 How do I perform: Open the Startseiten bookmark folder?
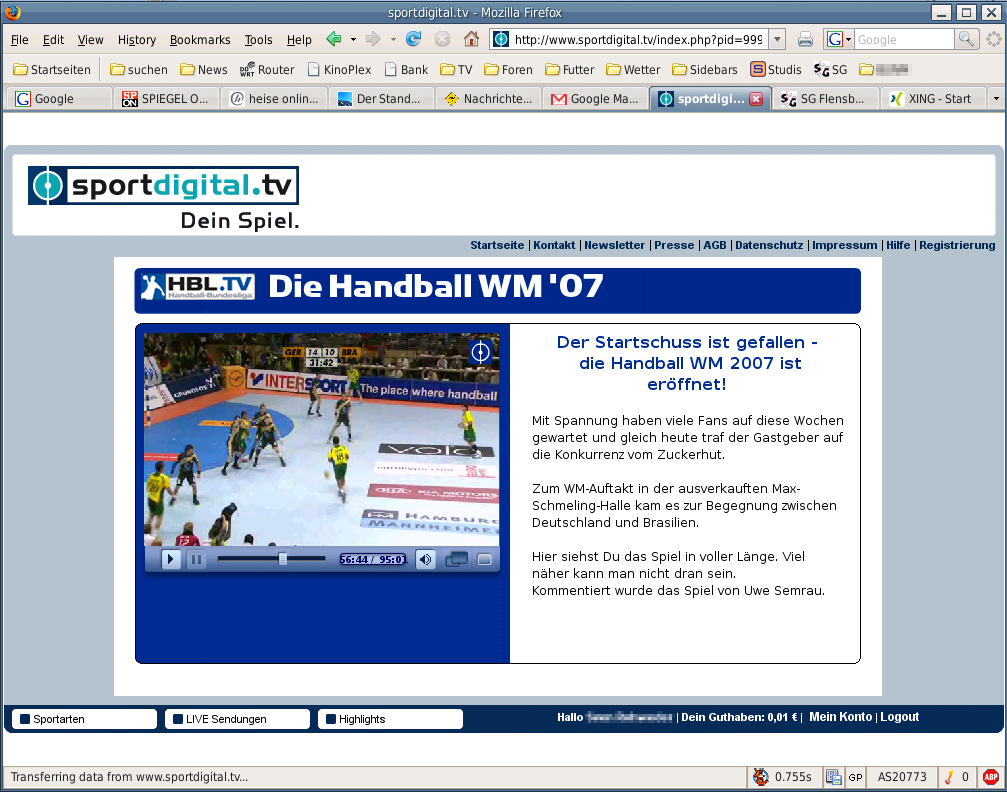(x=52, y=69)
